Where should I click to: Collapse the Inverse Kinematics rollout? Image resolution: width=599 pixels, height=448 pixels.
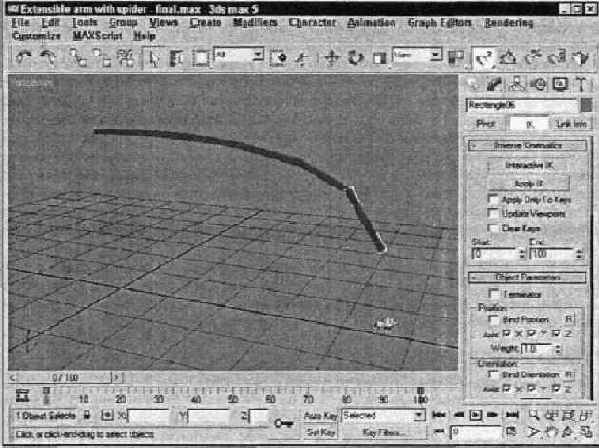click(528, 146)
